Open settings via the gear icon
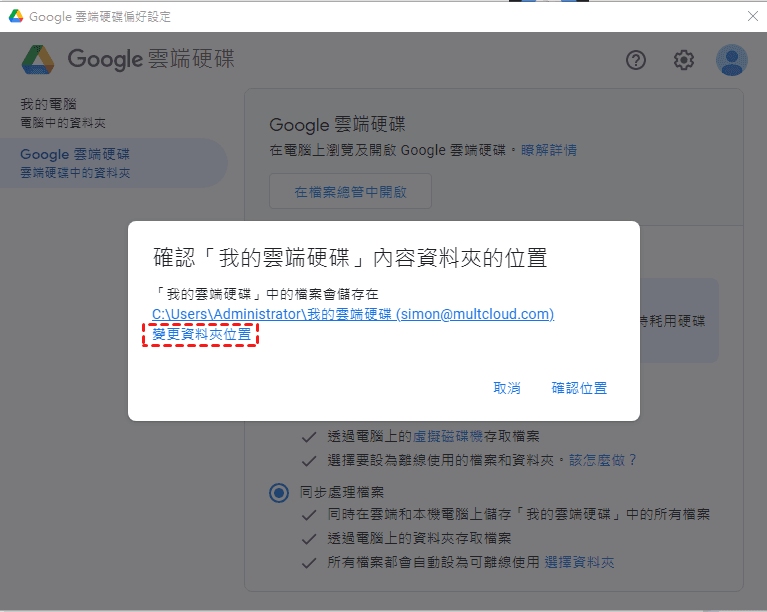The image size is (767, 612). tap(683, 60)
